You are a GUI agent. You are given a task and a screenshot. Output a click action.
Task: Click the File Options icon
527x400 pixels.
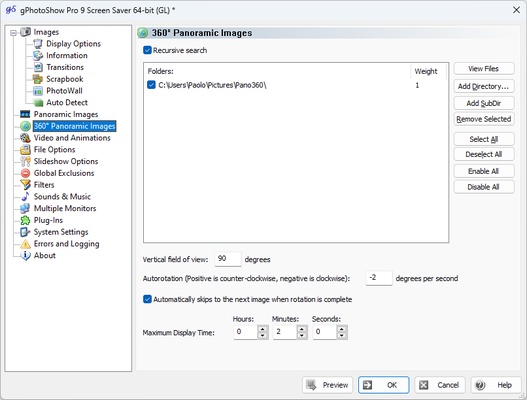25,150
